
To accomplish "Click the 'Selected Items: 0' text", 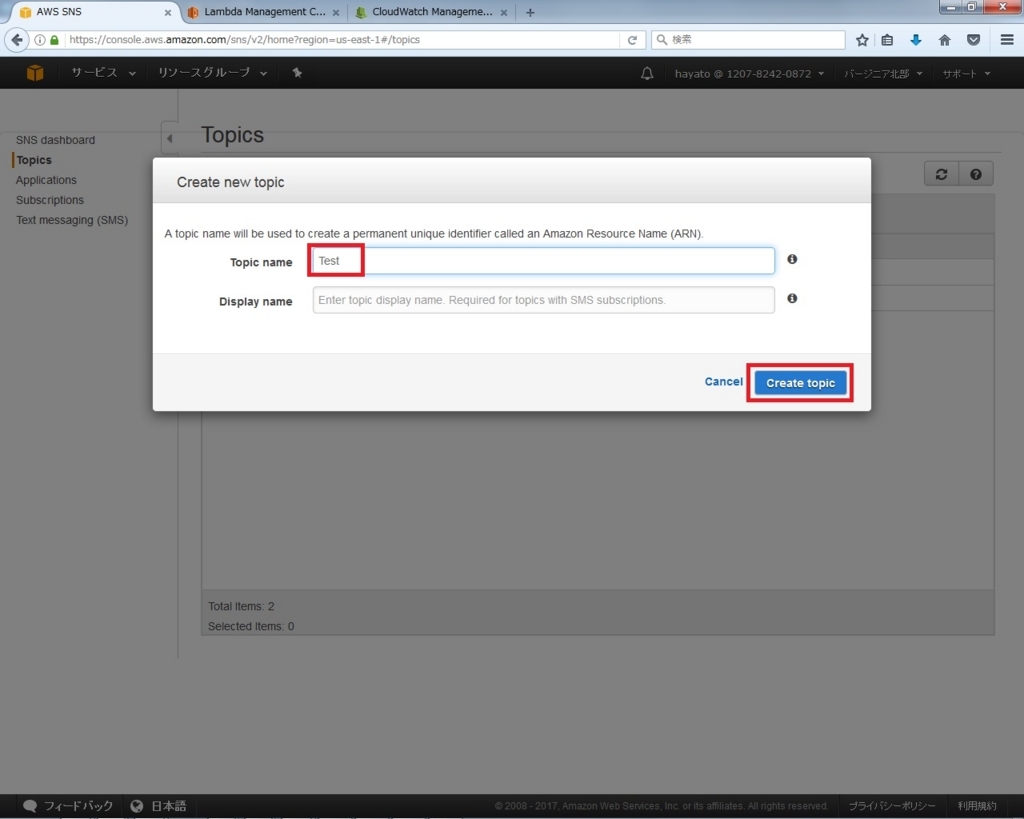I will (251, 626).
